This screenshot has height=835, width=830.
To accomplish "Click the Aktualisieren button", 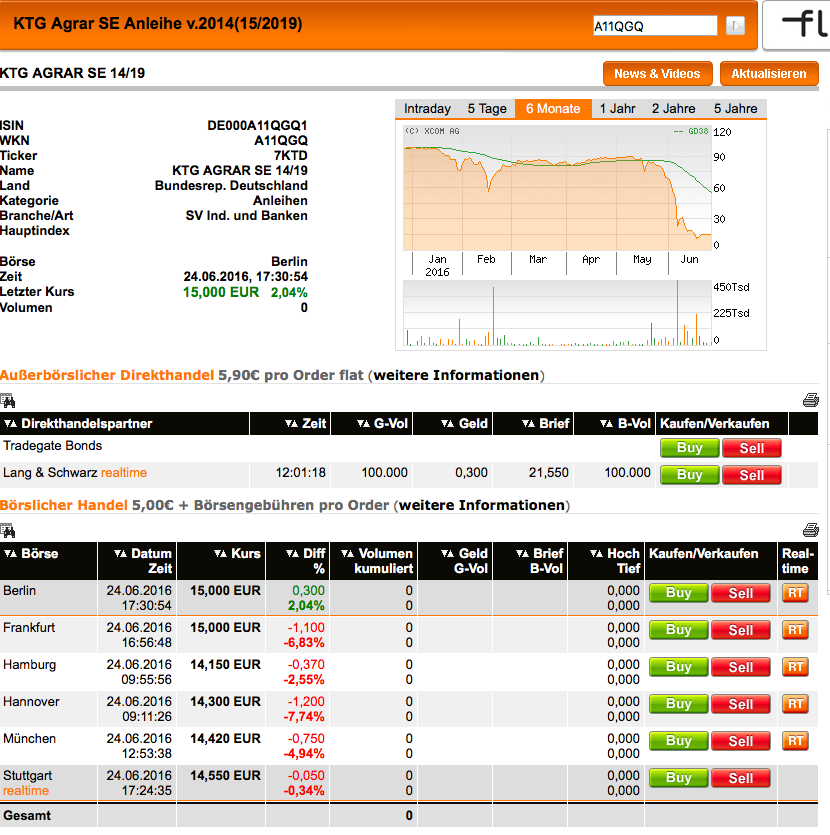I will 769,73.
